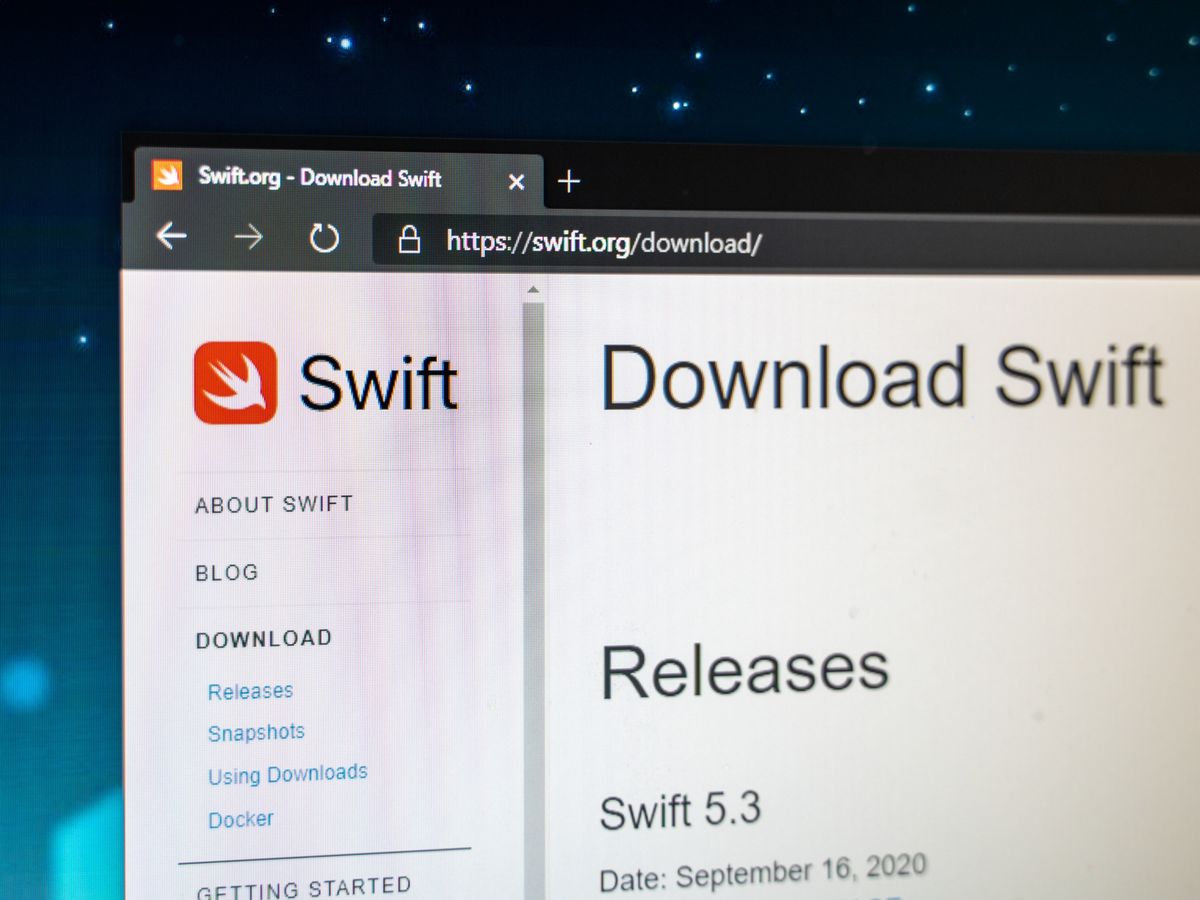The width and height of the screenshot is (1200, 900).
Task: Click the forward navigation arrow
Action: pyautogui.click(x=248, y=237)
